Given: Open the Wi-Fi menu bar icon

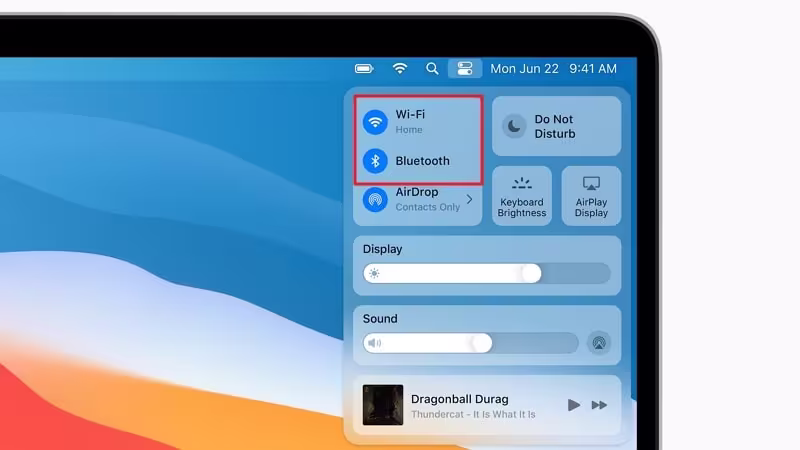Looking at the screenshot, I should [x=400, y=68].
